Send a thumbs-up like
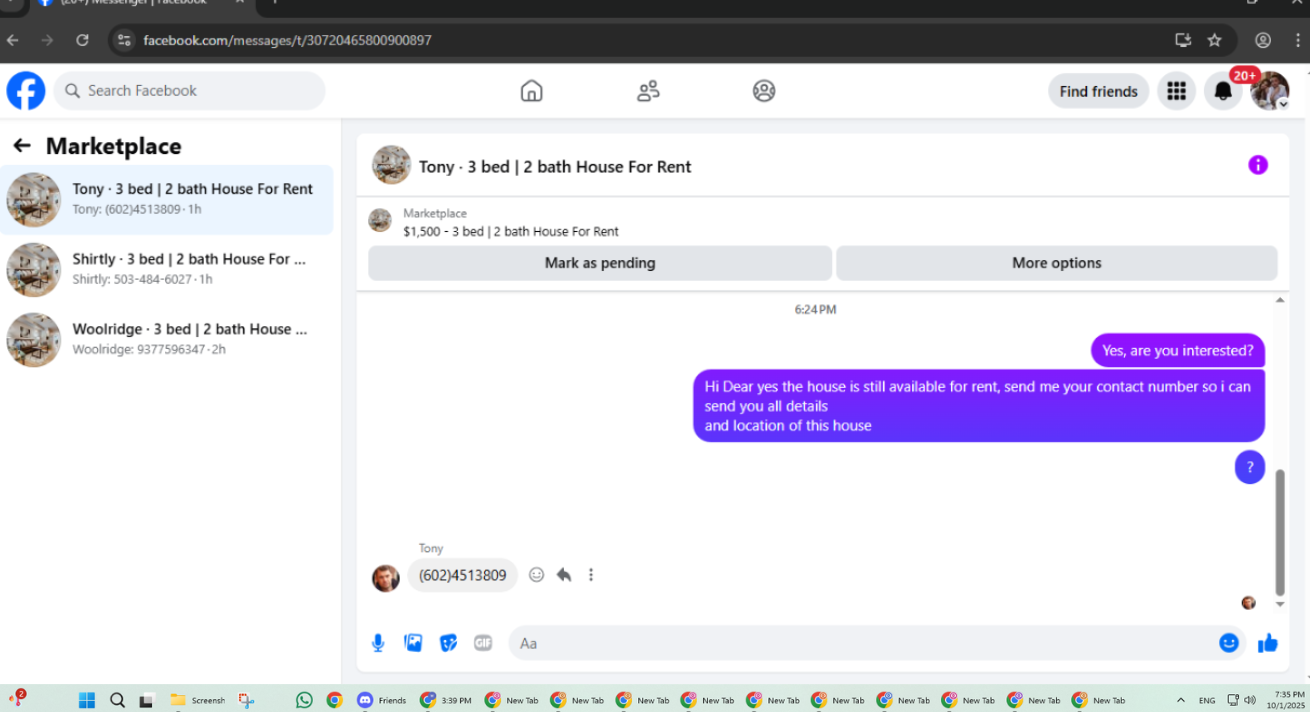Viewport: 1310px width, 712px height. coord(1268,643)
